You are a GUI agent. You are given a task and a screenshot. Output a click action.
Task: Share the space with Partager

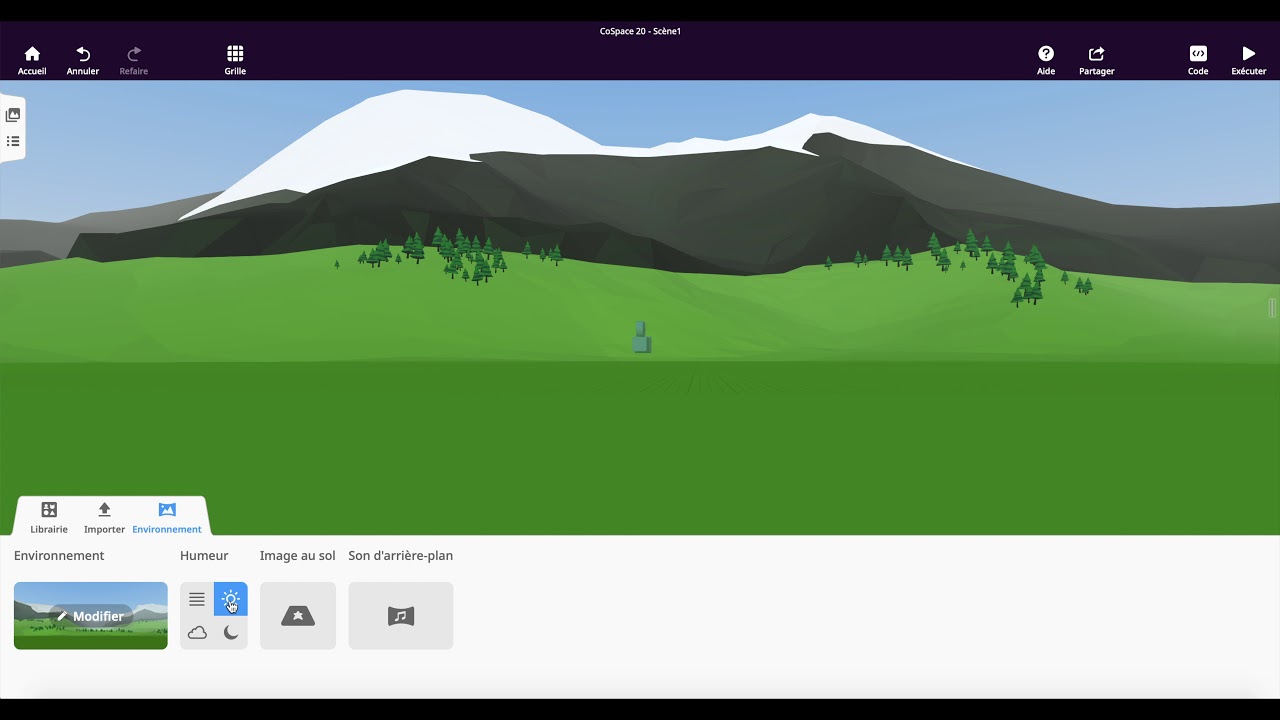tap(1097, 60)
